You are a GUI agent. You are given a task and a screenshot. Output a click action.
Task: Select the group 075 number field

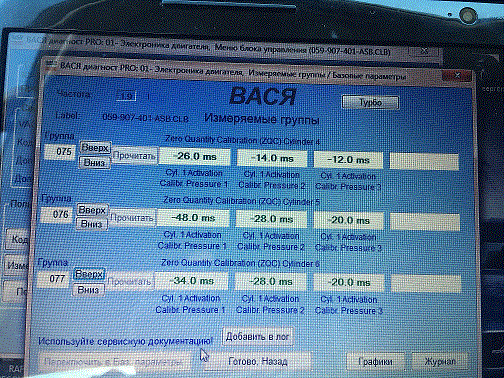point(60,152)
